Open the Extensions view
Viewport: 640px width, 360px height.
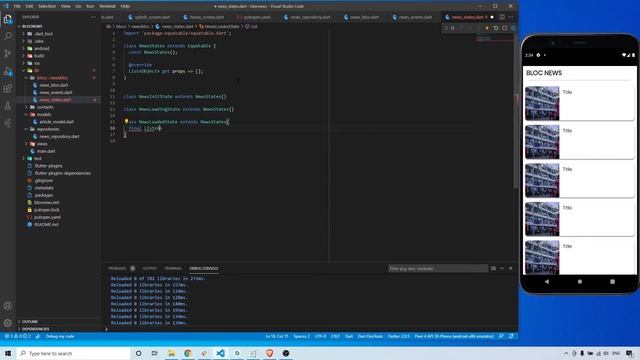(8, 88)
